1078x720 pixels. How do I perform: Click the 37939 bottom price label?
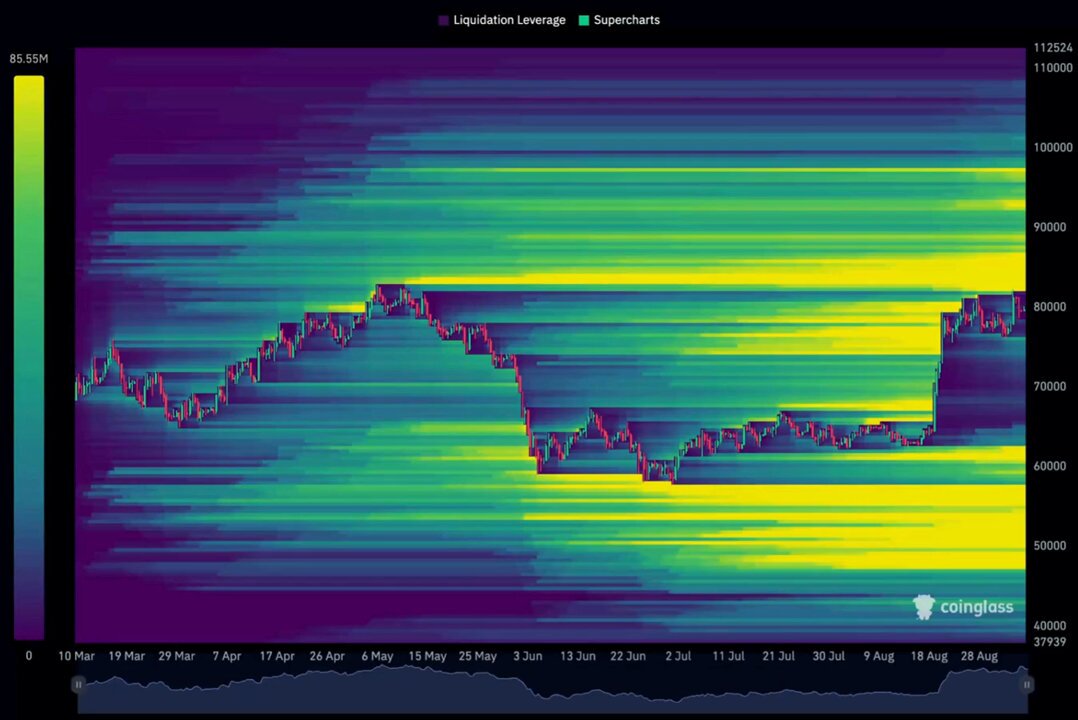click(1050, 642)
